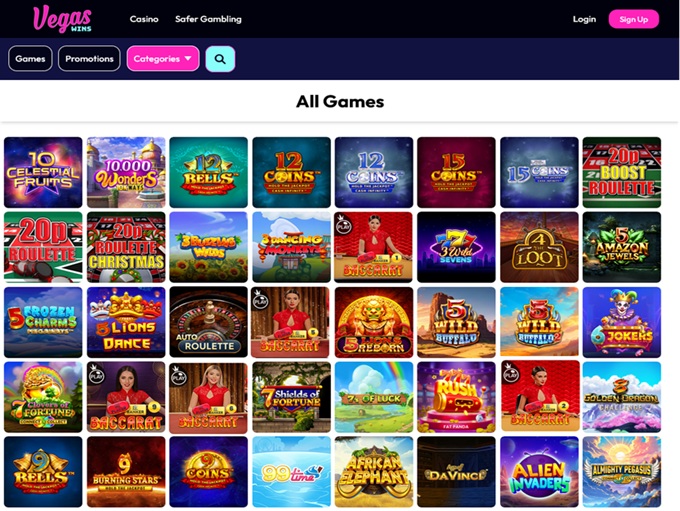Open the Auto Roulette game tile
Screen dimensions: 680x511
(209, 322)
